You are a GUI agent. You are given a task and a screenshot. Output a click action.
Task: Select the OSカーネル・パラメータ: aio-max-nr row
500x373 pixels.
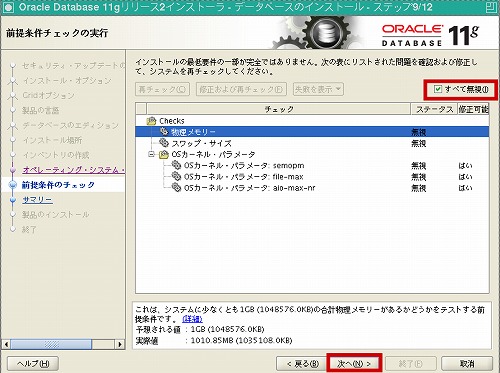click(x=312, y=188)
